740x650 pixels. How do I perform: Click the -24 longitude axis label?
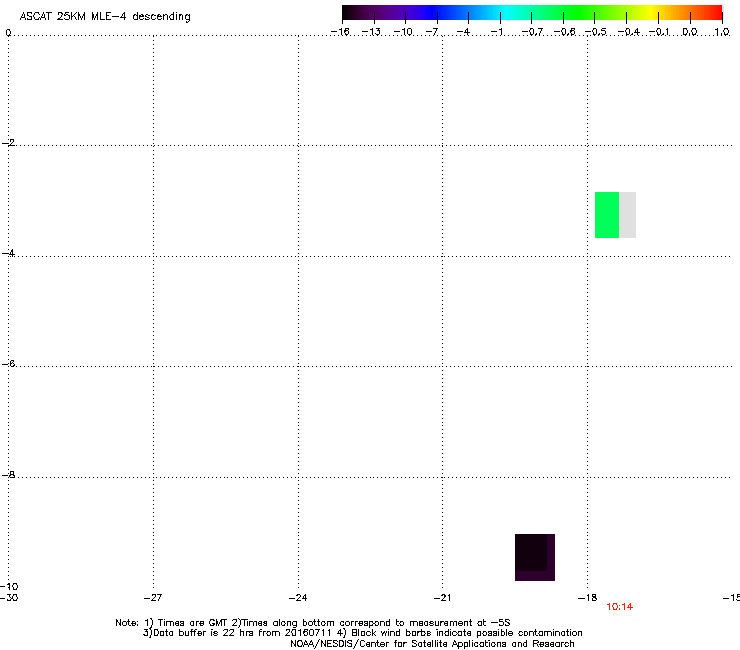[298, 598]
